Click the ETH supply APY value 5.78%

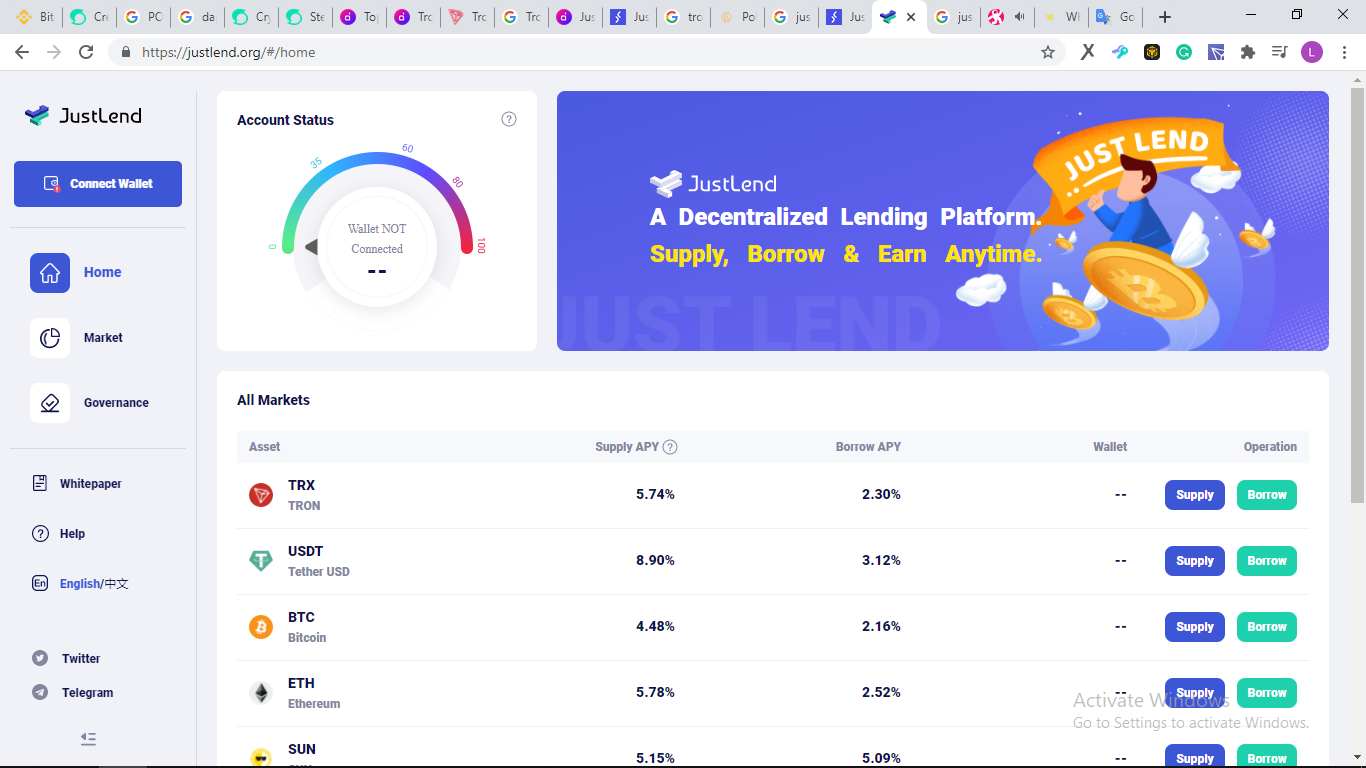[655, 693]
